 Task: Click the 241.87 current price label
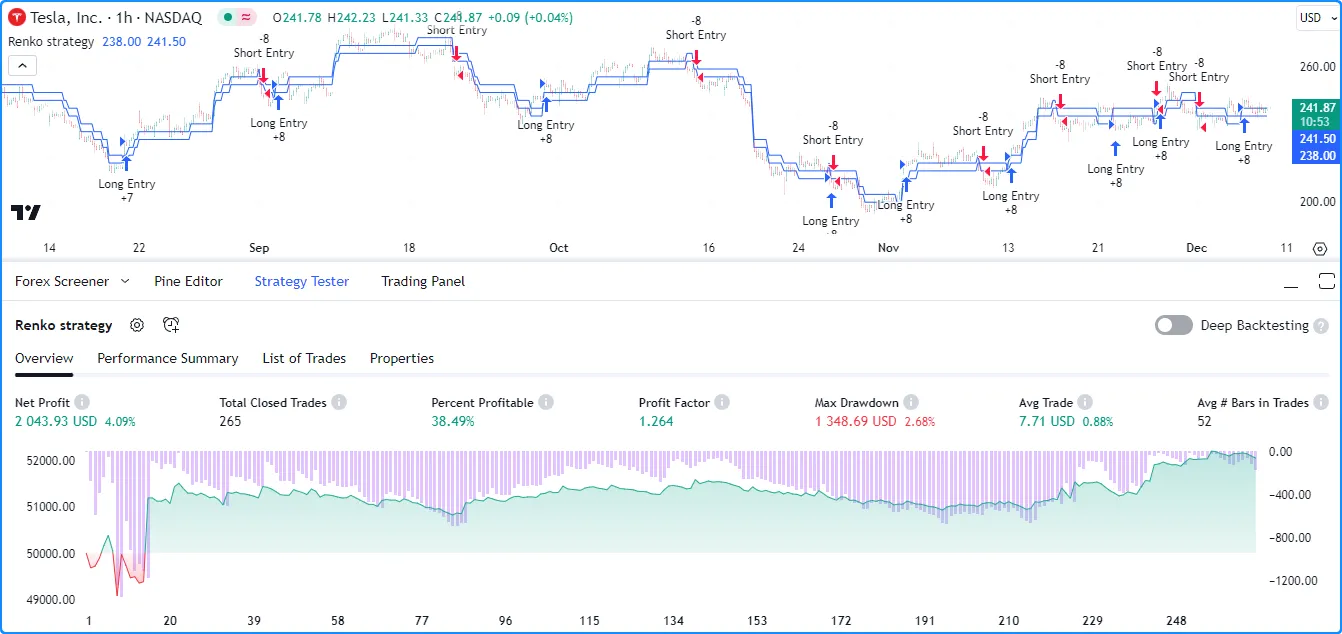coord(1315,108)
